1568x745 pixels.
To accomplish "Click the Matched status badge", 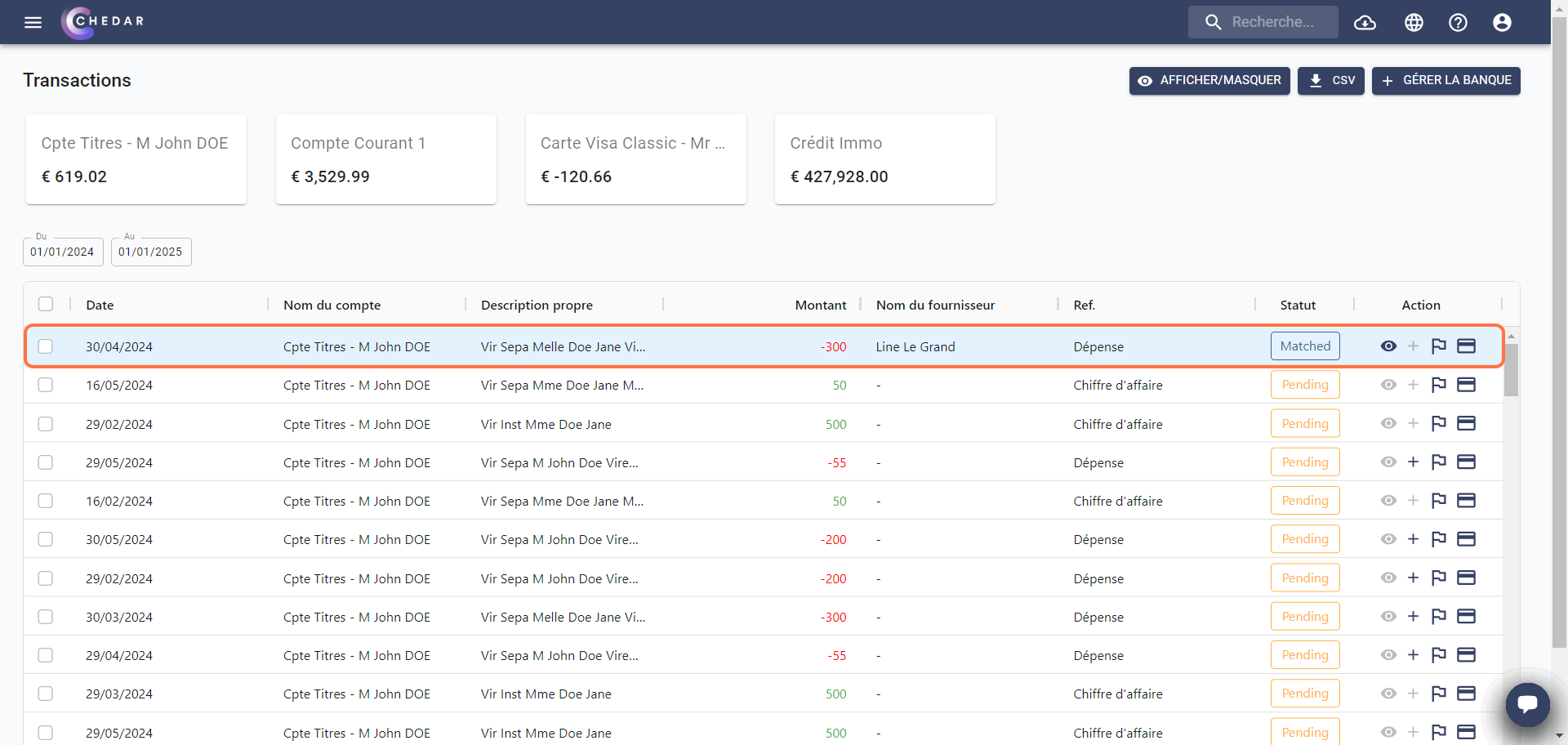I will [x=1305, y=346].
